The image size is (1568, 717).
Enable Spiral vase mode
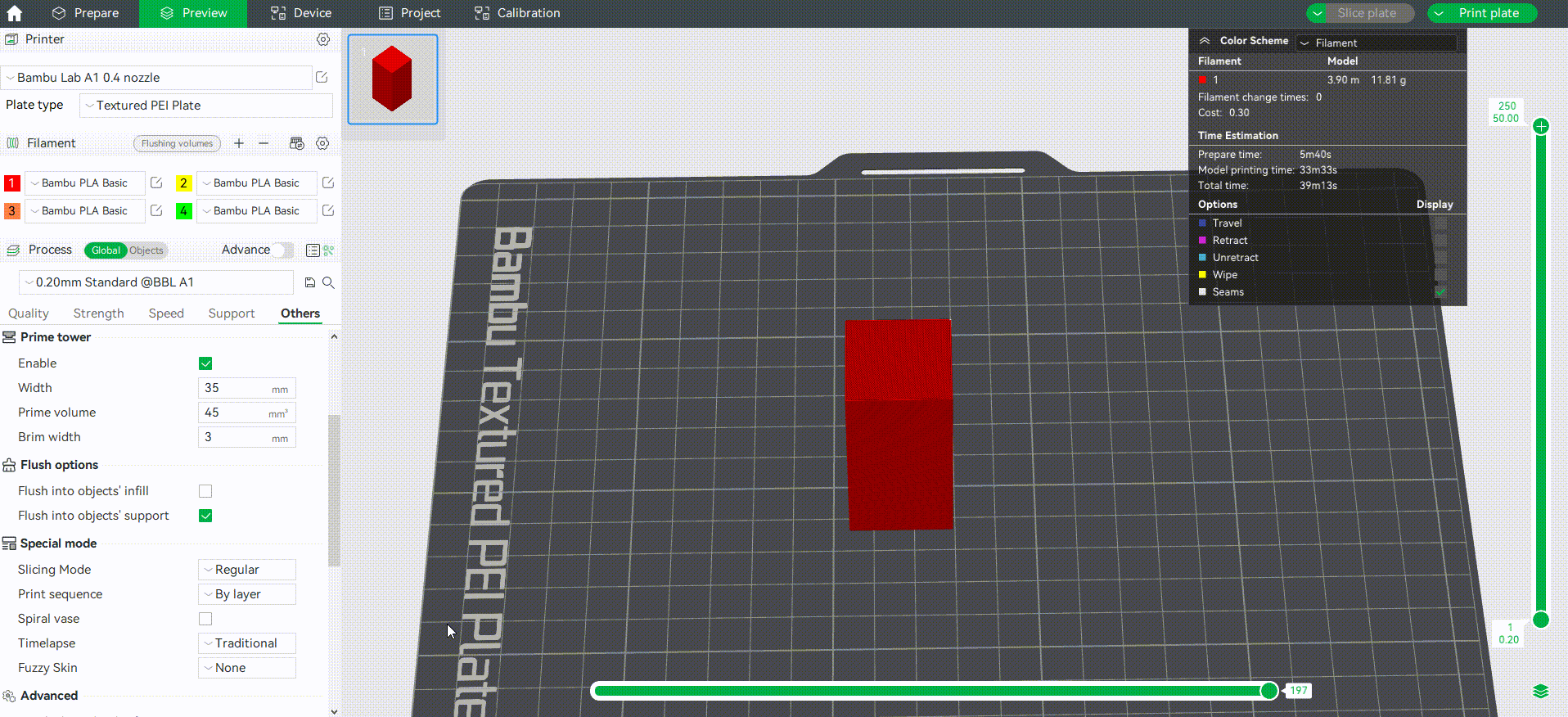205,619
